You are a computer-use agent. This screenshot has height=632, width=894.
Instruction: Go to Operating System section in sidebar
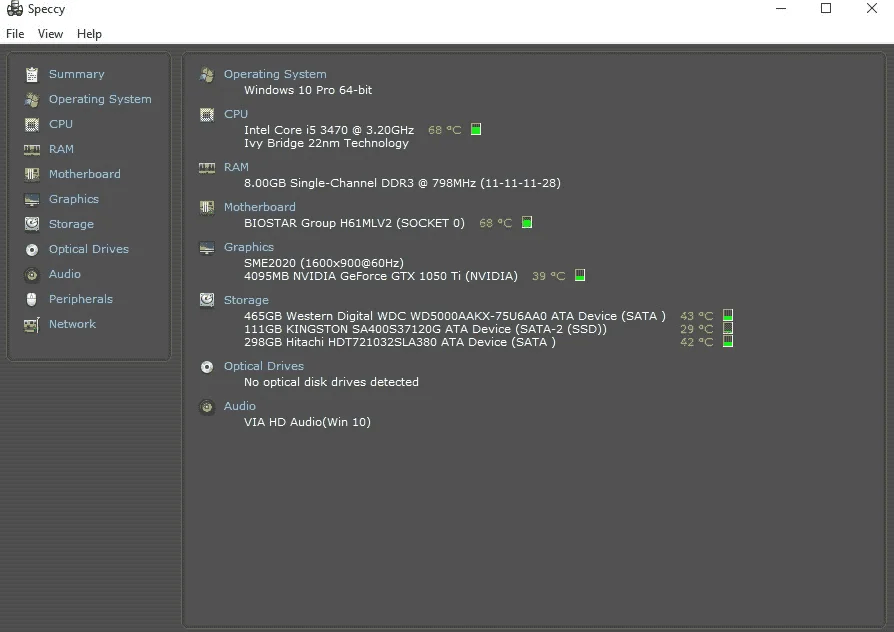coord(100,99)
